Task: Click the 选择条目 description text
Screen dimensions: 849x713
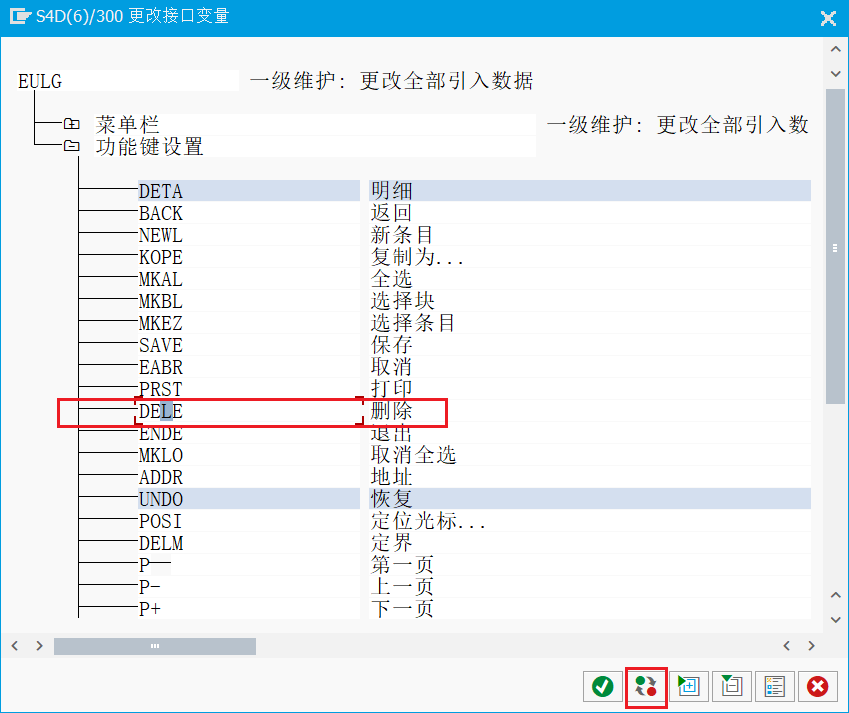Action: [x=413, y=323]
